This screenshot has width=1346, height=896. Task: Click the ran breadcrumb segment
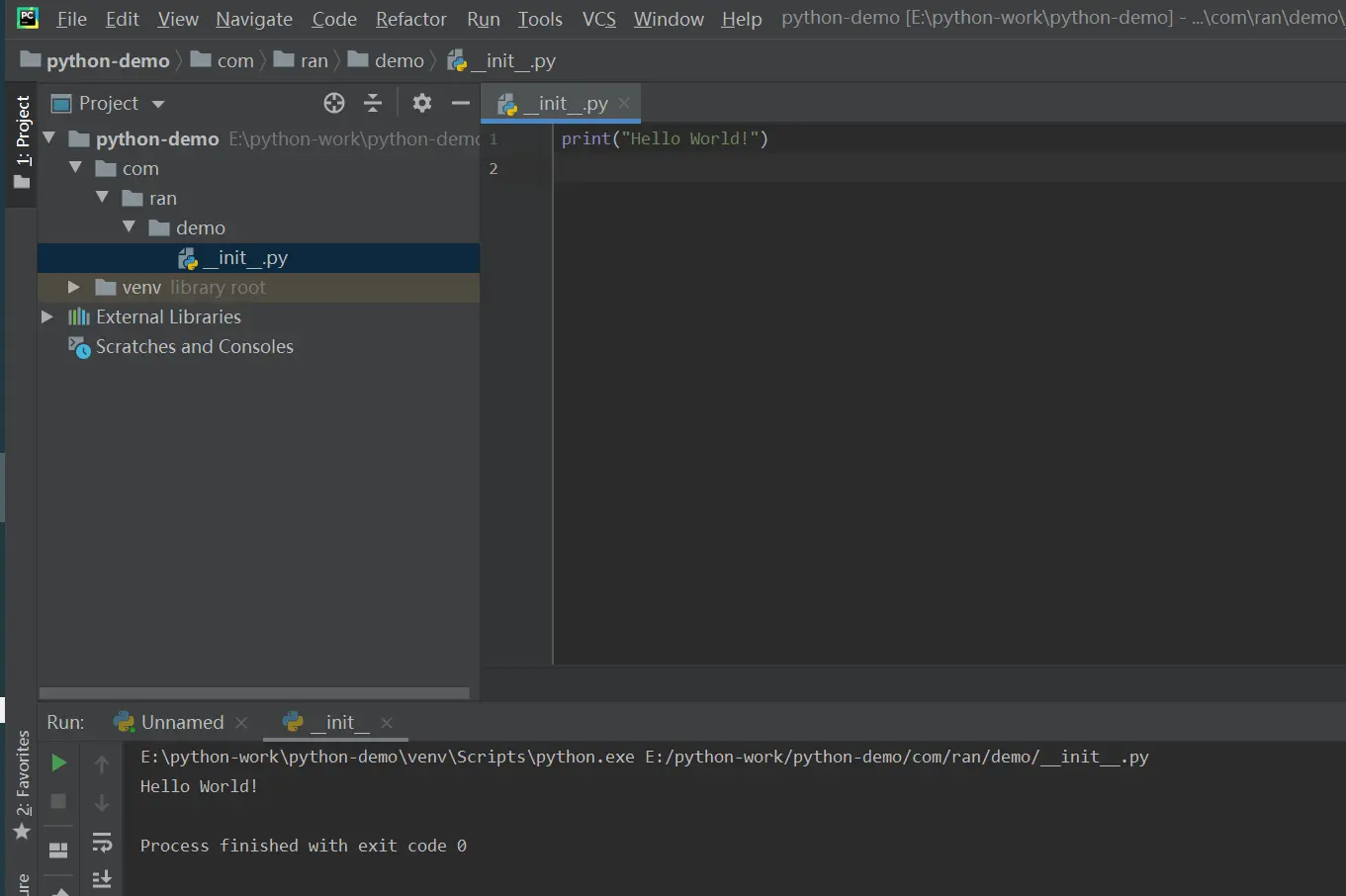pyautogui.click(x=301, y=60)
